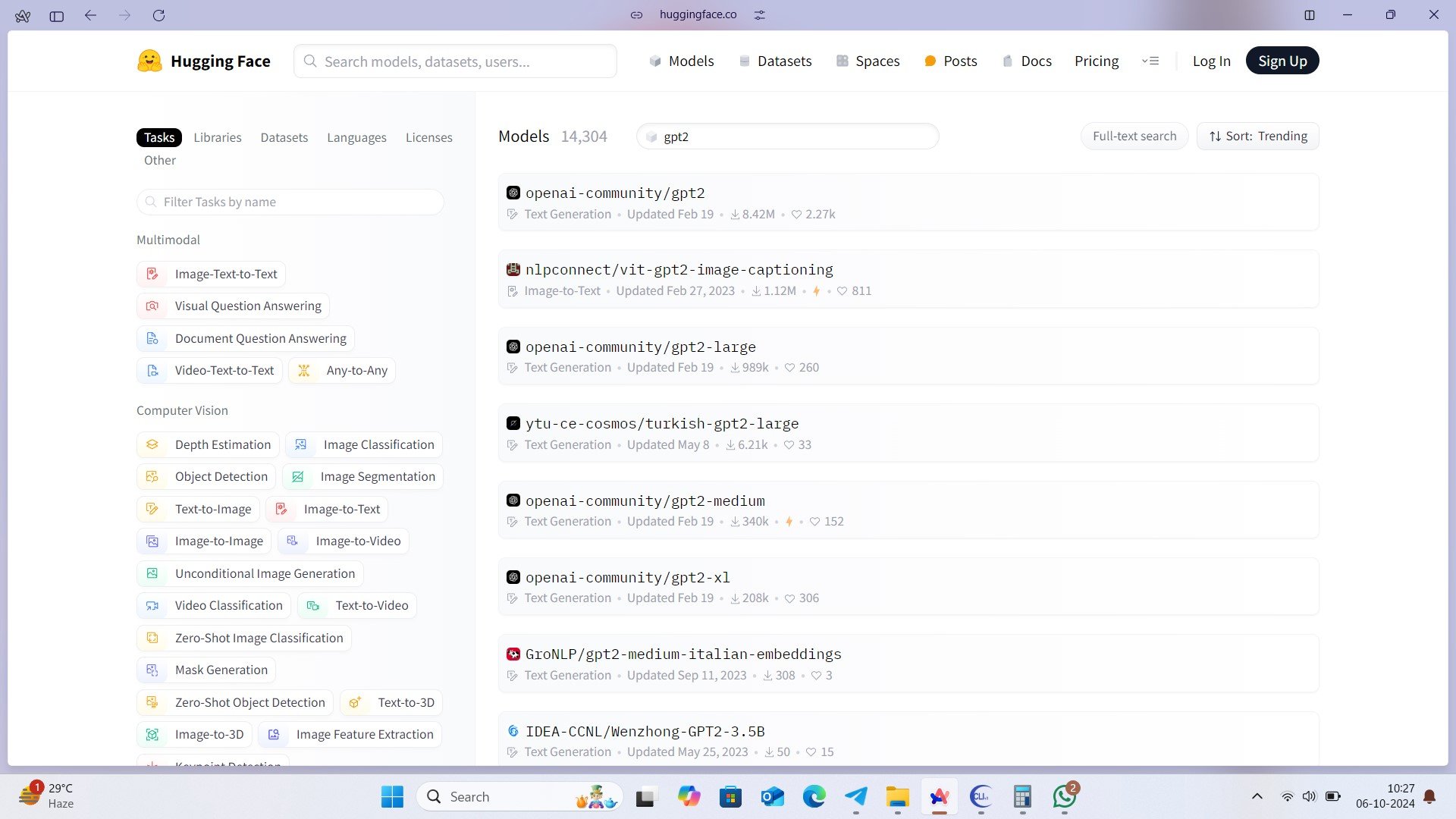Open the Image-Text-to-Text task filter
1456x819 pixels.
(211, 274)
